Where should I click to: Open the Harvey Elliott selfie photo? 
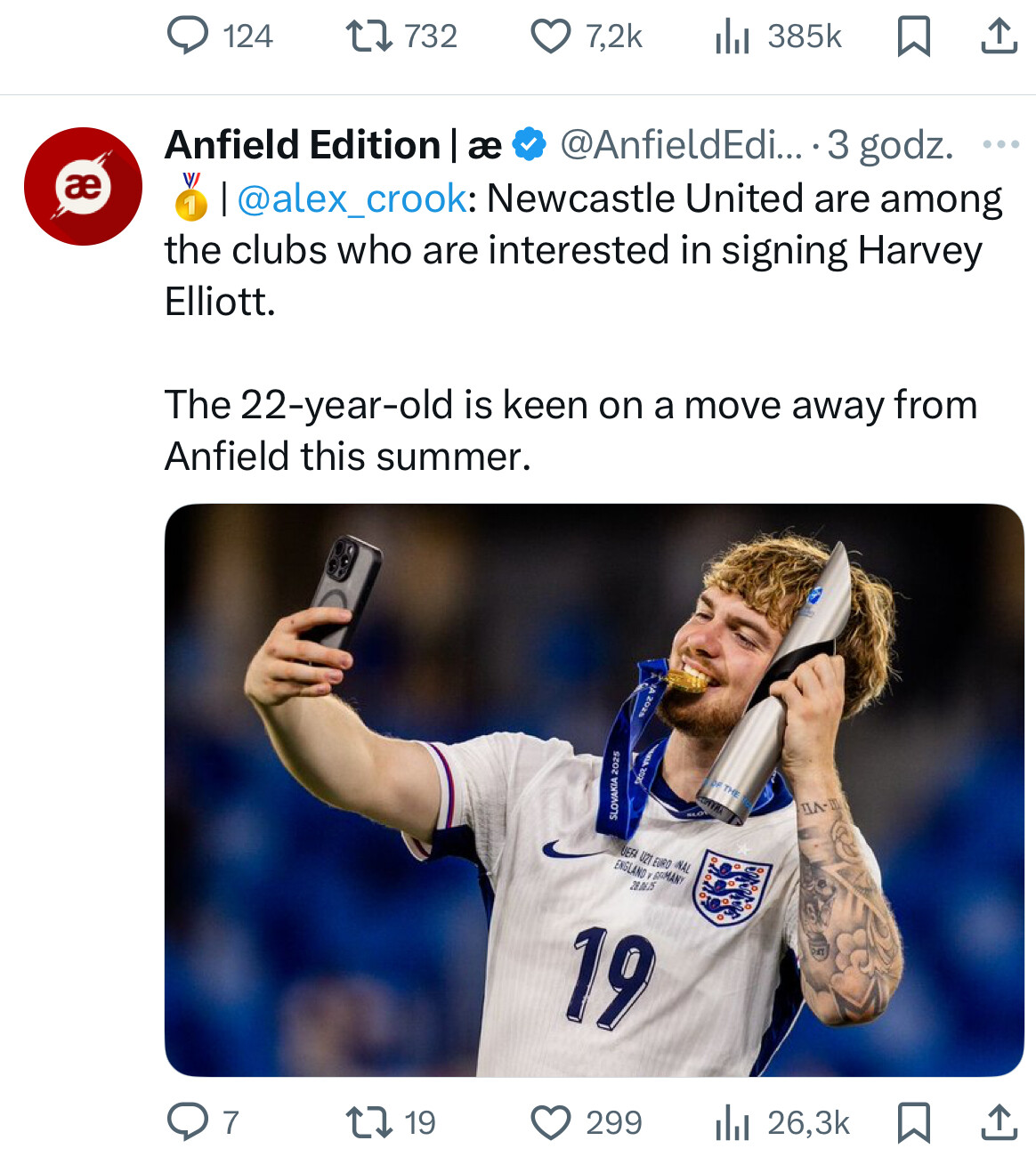click(594, 789)
